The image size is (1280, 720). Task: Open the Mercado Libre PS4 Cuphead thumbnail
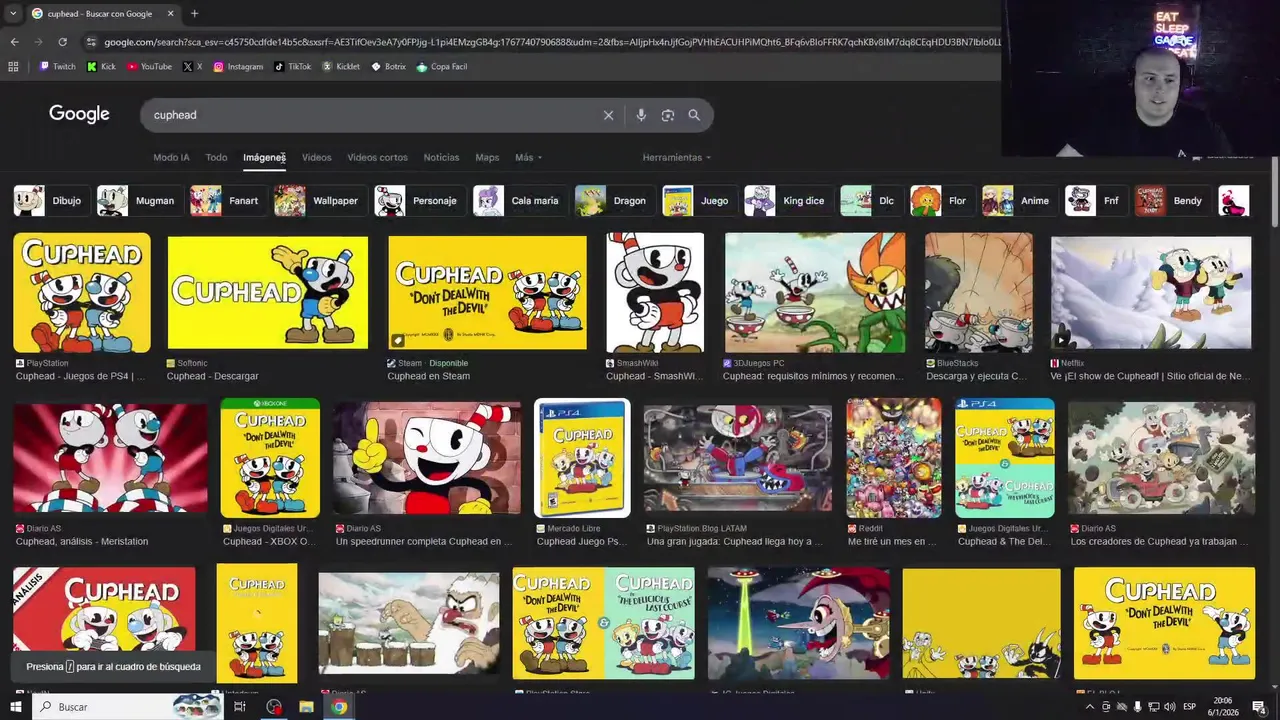coord(583,458)
